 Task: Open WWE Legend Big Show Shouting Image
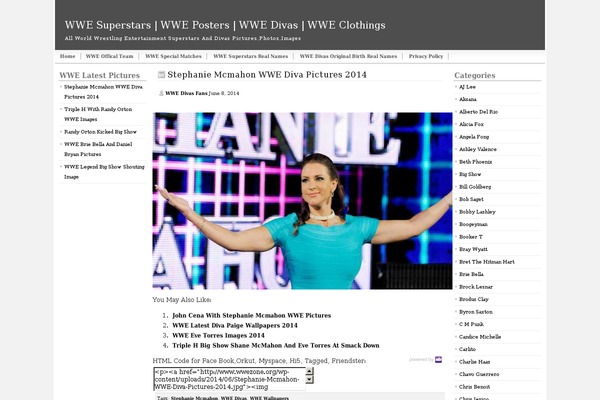click(x=104, y=172)
